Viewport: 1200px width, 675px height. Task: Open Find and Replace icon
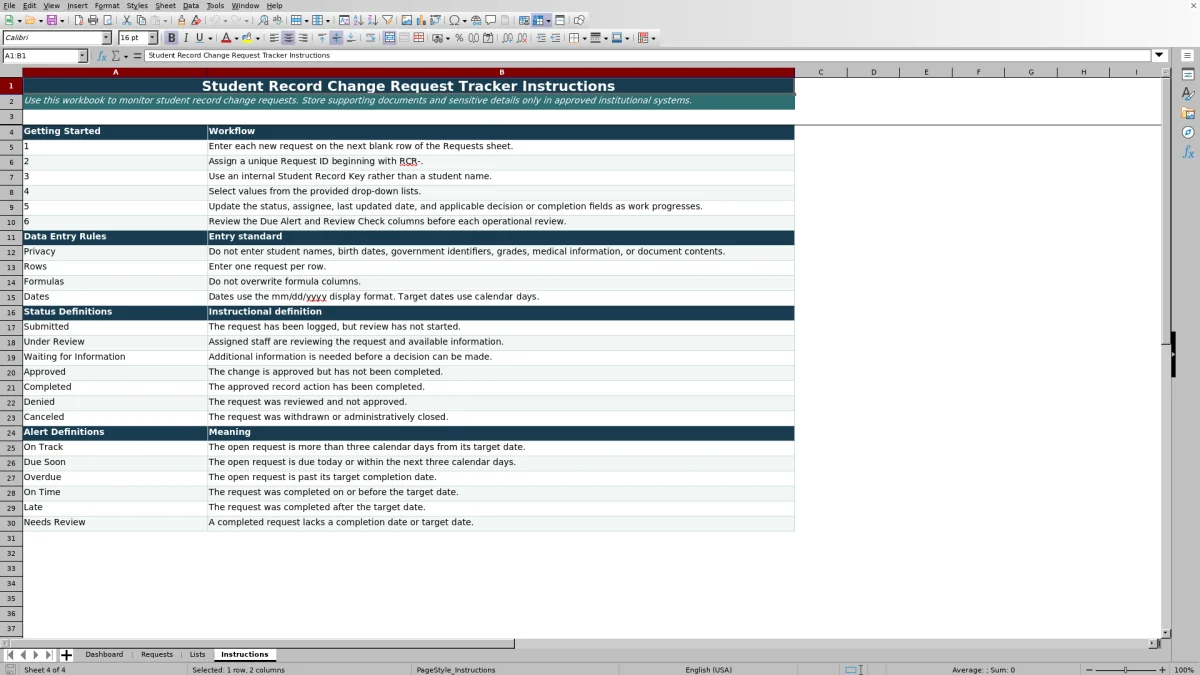pos(263,20)
